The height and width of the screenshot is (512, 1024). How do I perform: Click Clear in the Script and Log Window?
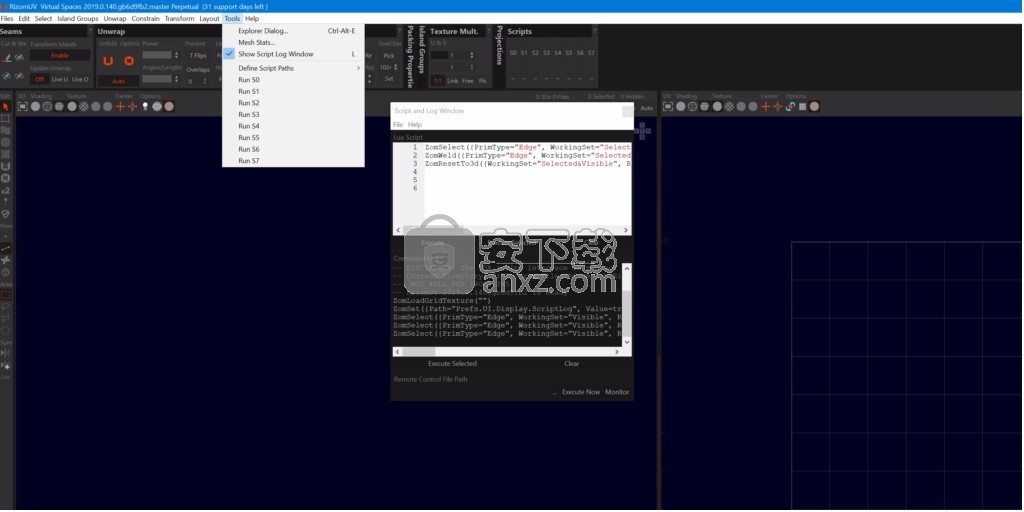tap(571, 364)
